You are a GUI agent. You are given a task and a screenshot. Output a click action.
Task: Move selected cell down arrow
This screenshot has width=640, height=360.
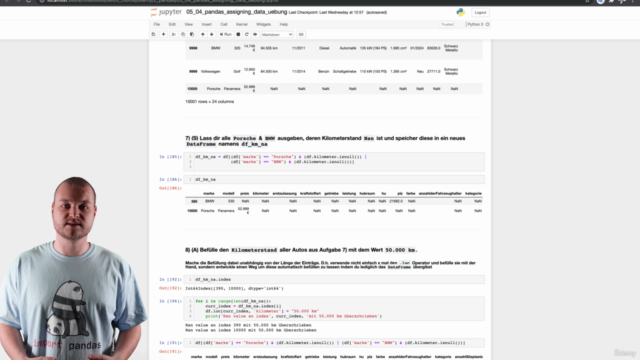tap(211, 35)
